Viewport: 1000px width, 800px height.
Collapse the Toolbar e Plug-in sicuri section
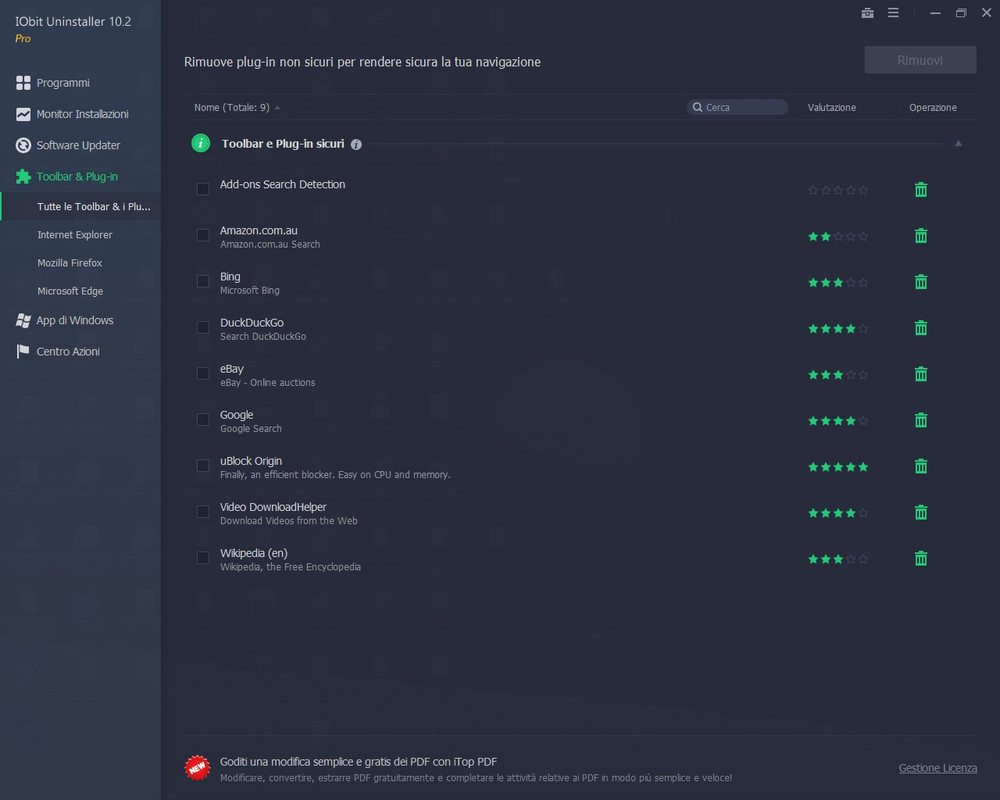coord(958,144)
